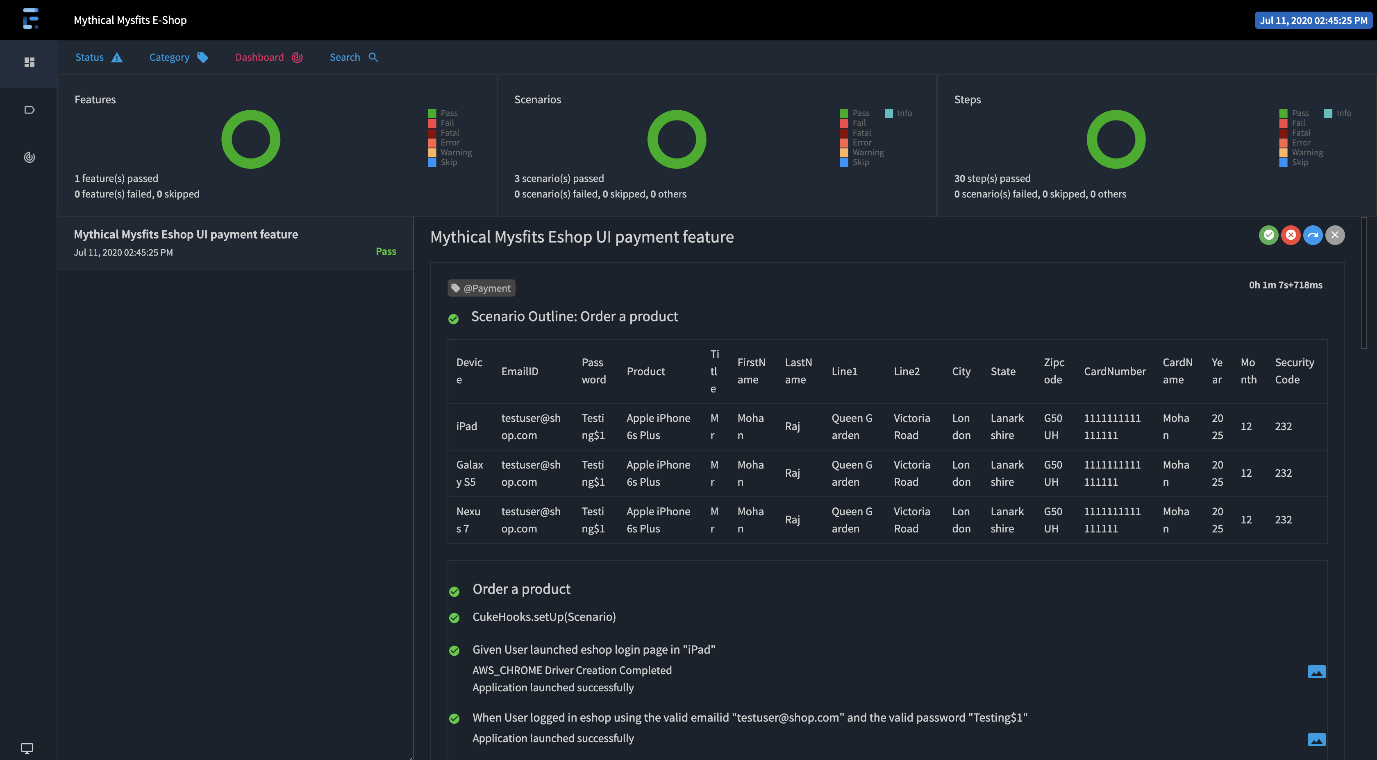Select Mythical Mysfits Eshop UI payment feature test
The width and height of the screenshot is (1377, 760).
point(235,243)
